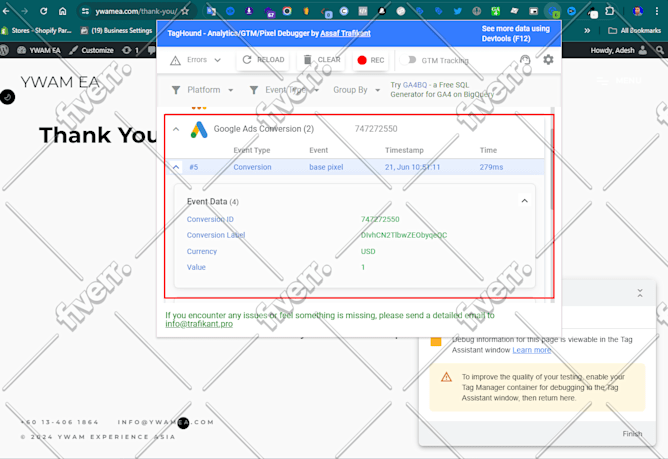
Task: Open TagHound settings gear
Action: pyautogui.click(x=548, y=60)
